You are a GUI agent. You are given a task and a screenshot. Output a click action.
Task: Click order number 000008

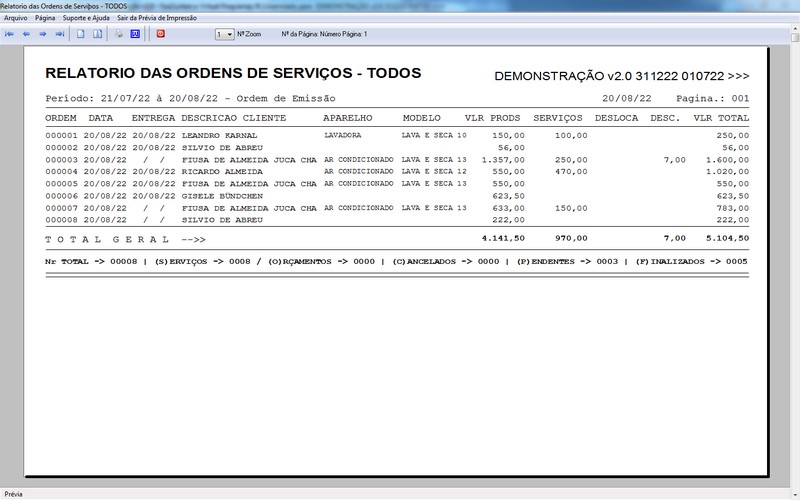(61, 220)
